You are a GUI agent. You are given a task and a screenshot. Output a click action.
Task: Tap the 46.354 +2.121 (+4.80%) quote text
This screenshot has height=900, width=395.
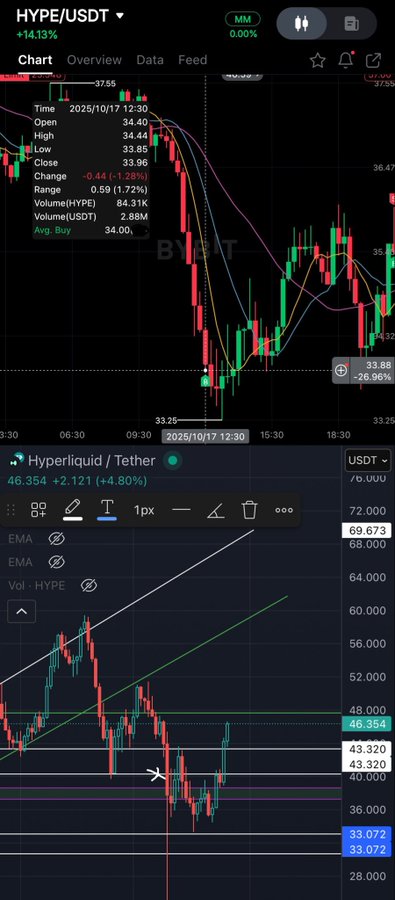[x=77, y=480]
